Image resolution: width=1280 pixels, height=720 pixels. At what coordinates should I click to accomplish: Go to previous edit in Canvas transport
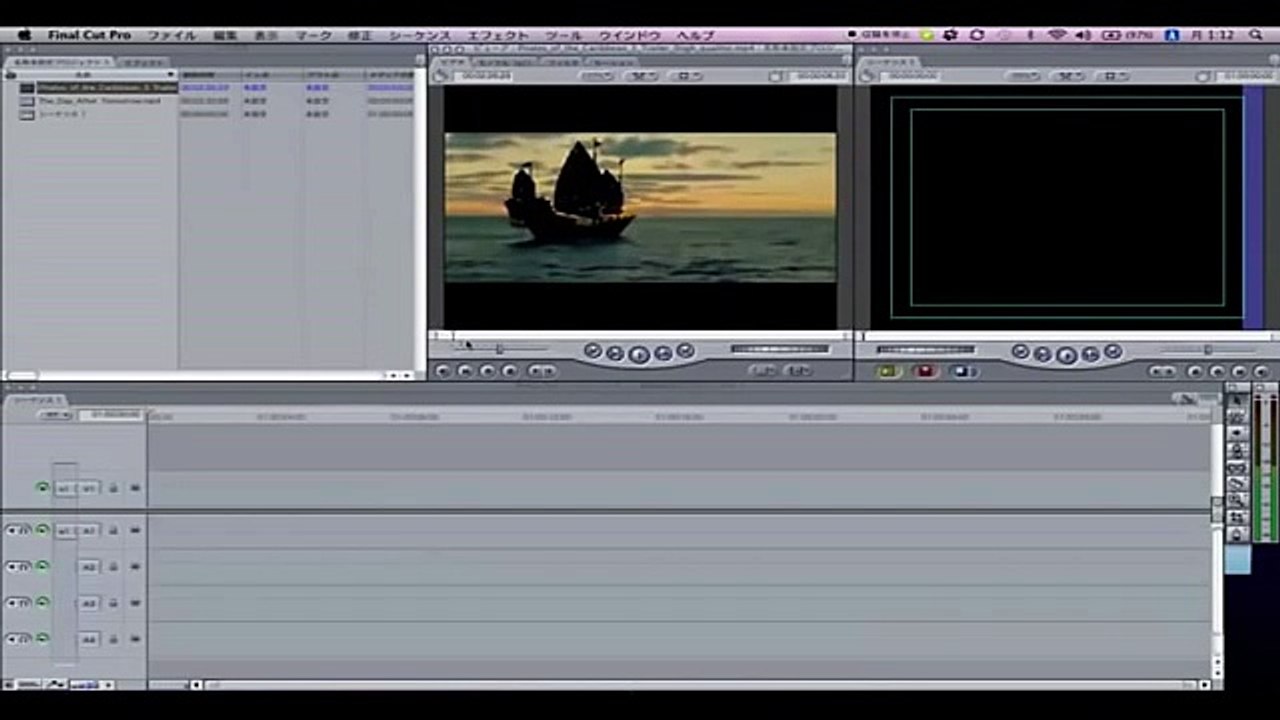1020,352
